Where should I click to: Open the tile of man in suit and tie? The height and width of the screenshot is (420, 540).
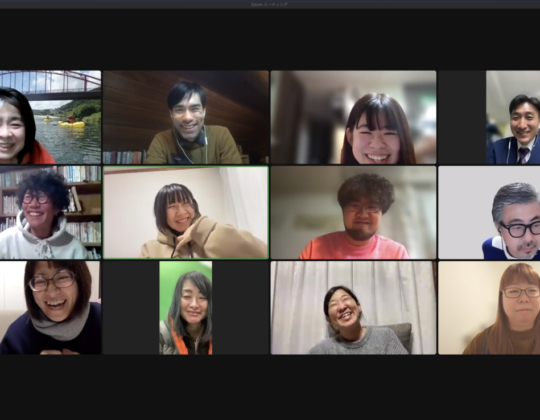(x=513, y=117)
